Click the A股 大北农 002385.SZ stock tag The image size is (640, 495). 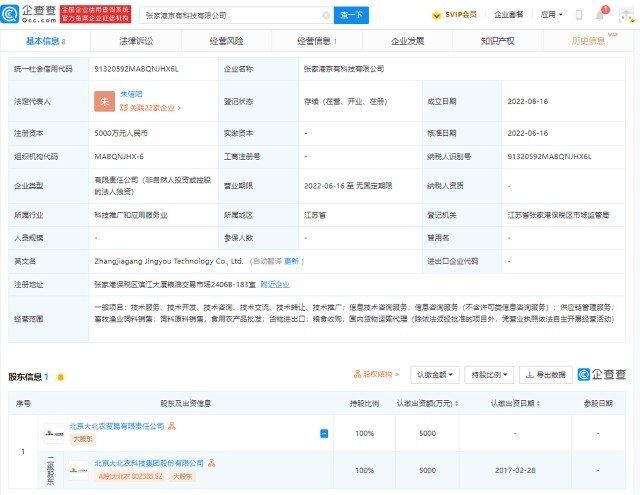click(x=131, y=476)
